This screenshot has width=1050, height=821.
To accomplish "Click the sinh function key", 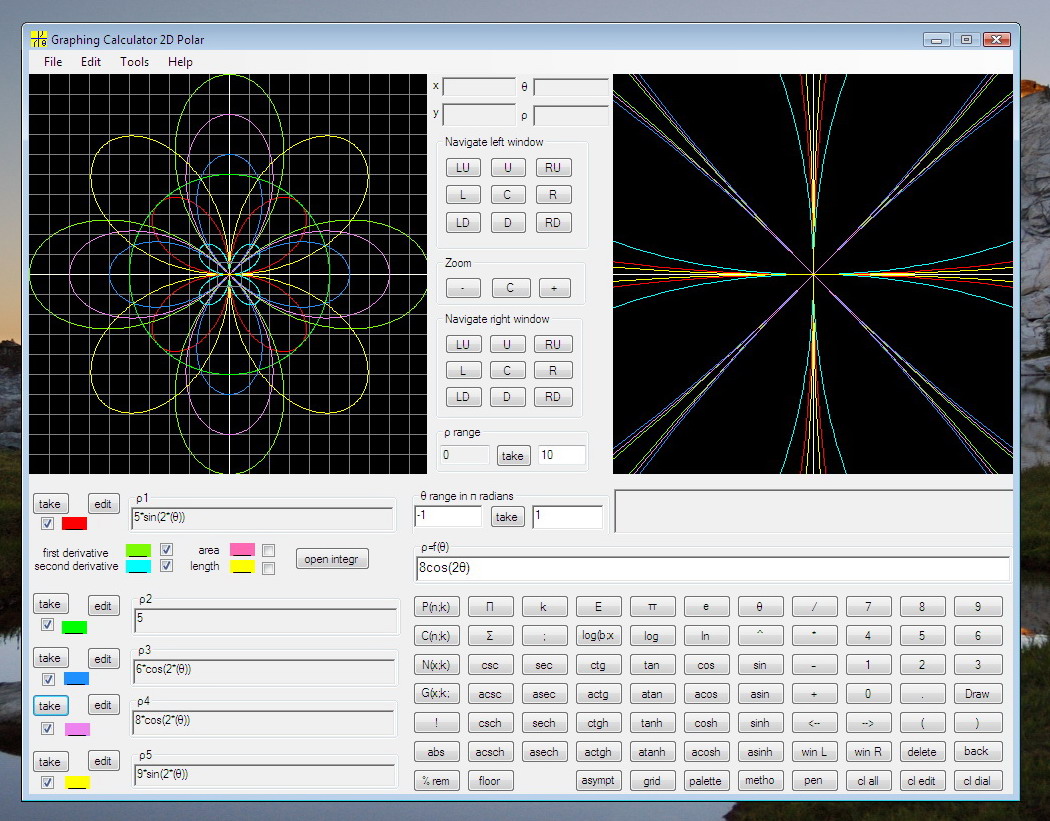I will tap(759, 723).
